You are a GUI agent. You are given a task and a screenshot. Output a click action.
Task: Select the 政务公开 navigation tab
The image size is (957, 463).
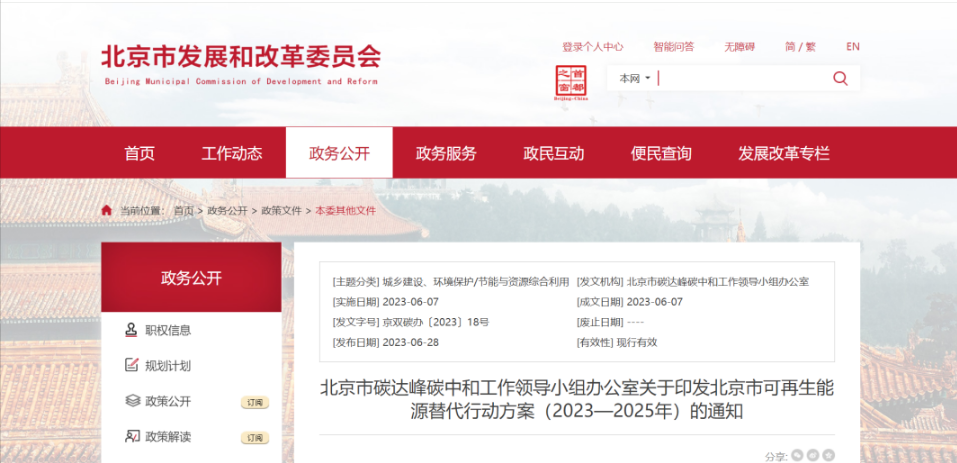(339, 154)
